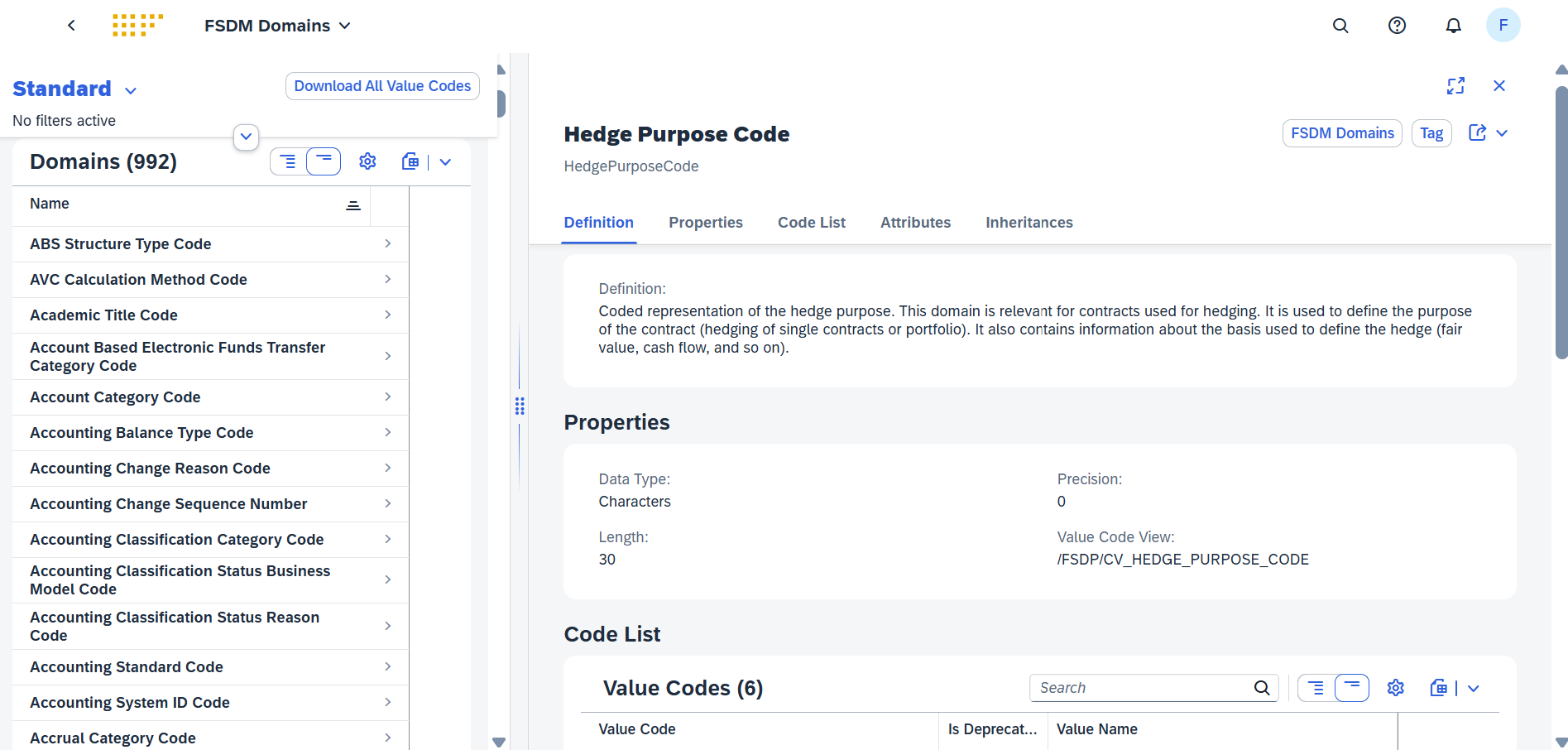The height and width of the screenshot is (750, 1568).
Task: Switch to the Inheritances tab
Action: click(x=1029, y=223)
